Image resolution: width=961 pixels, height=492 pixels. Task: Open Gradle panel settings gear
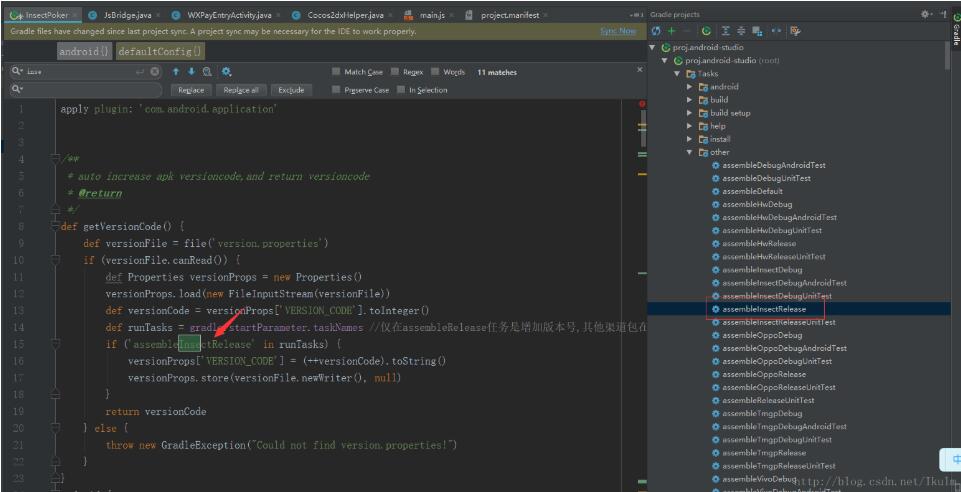point(925,14)
